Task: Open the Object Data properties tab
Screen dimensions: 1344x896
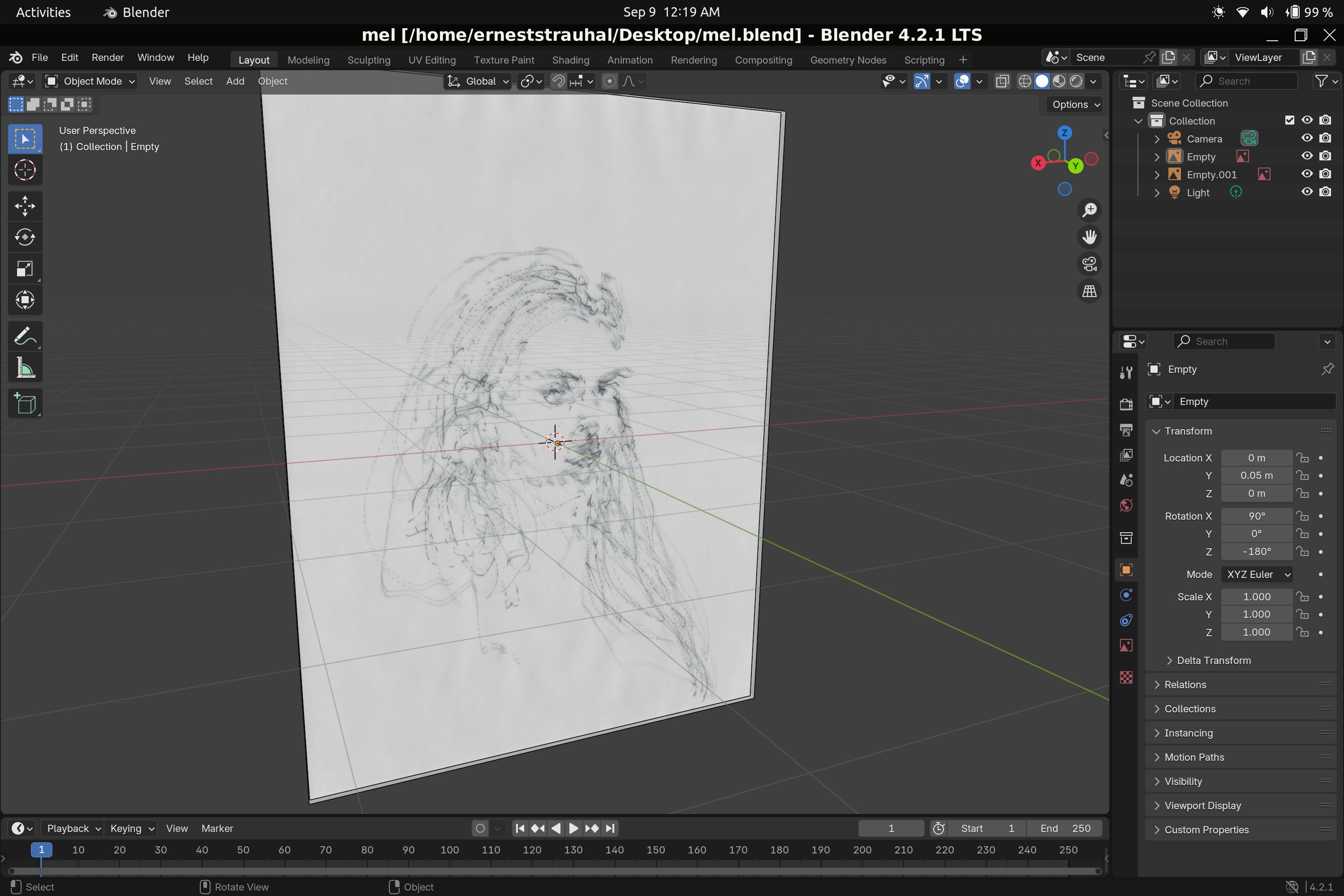Action: [x=1126, y=646]
